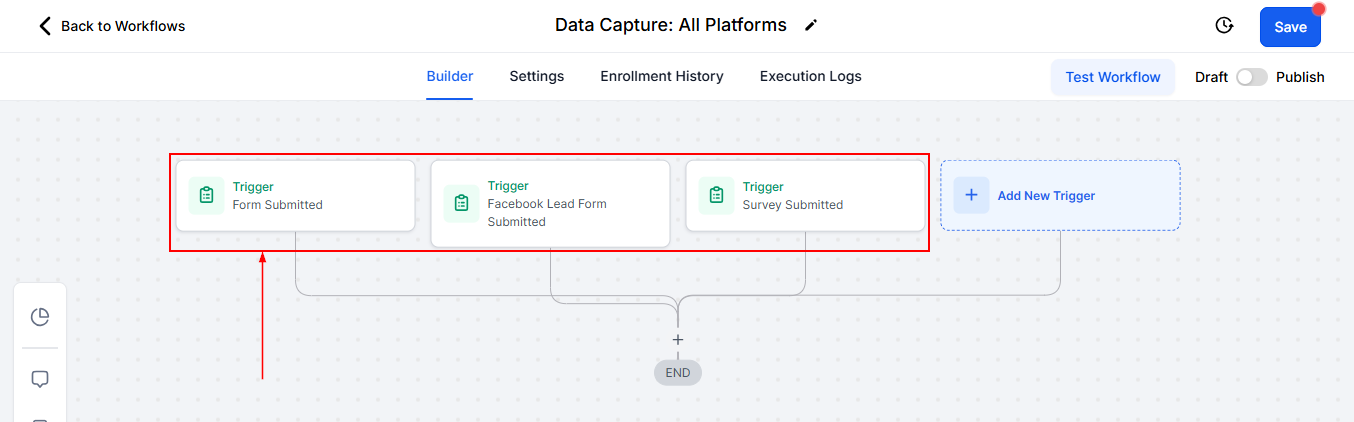Screen dimensions: 1354x422
Task: Open the Enrollment History tab
Action: (x=662, y=76)
